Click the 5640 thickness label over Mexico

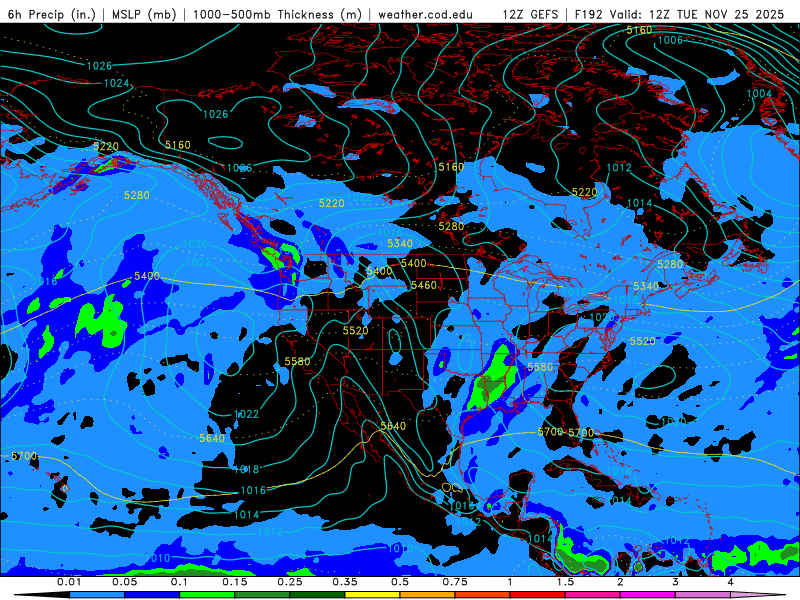tap(393, 426)
